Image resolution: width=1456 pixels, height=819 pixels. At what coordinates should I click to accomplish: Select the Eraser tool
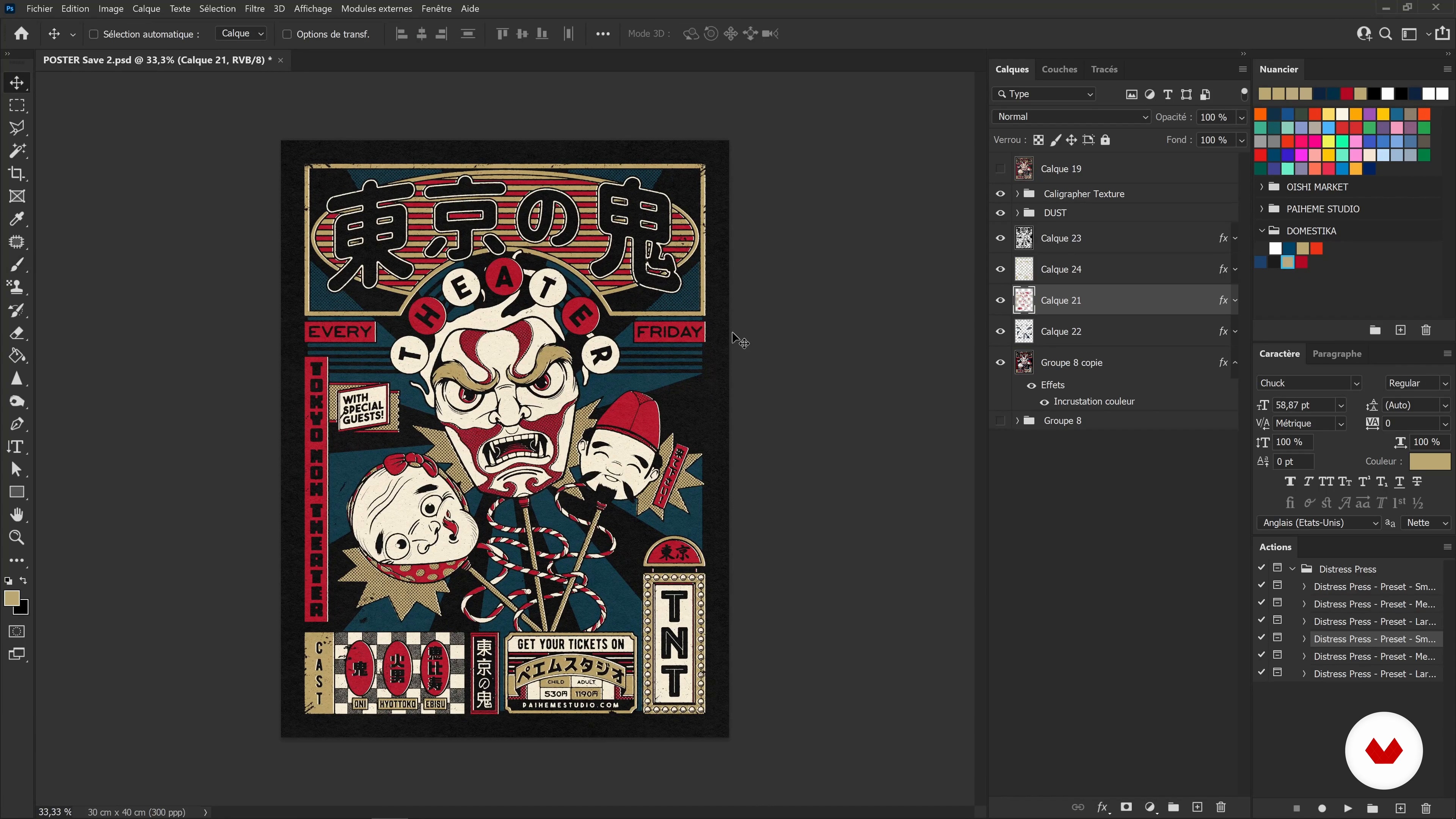17,333
